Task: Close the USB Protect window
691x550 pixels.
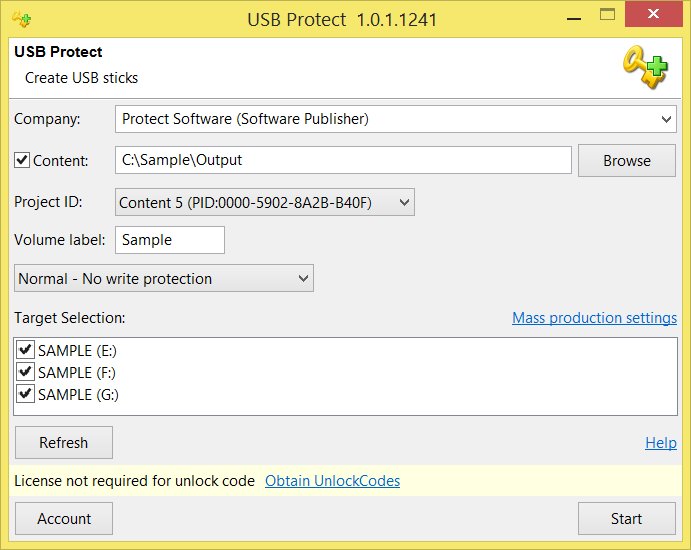Action: 654,14
